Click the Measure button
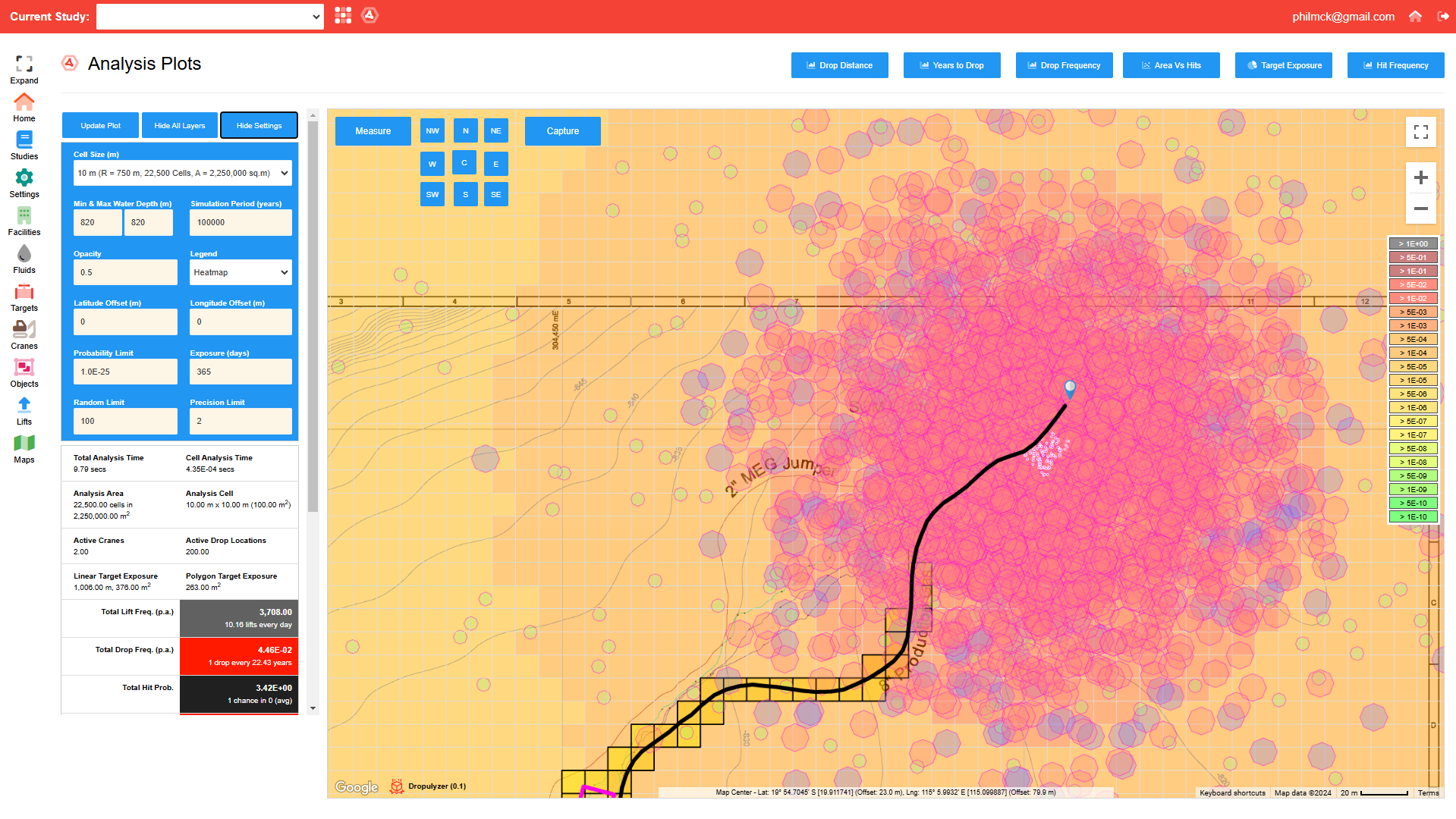Viewport: 1456px width, 819px height. tap(373, 131)
